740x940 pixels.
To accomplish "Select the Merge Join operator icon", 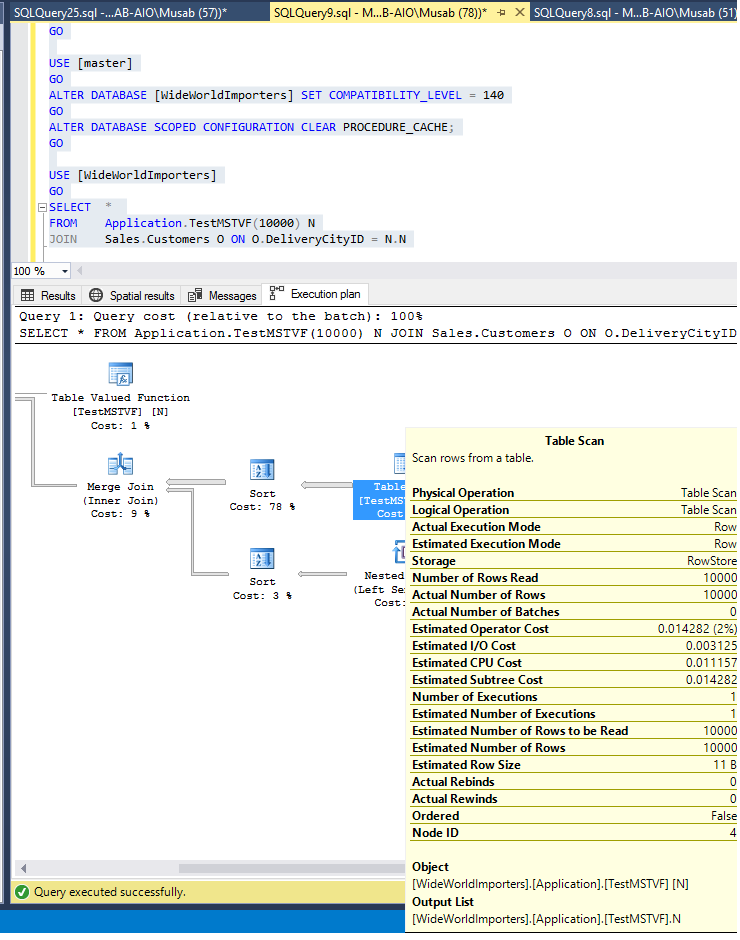I will [121, 465].
